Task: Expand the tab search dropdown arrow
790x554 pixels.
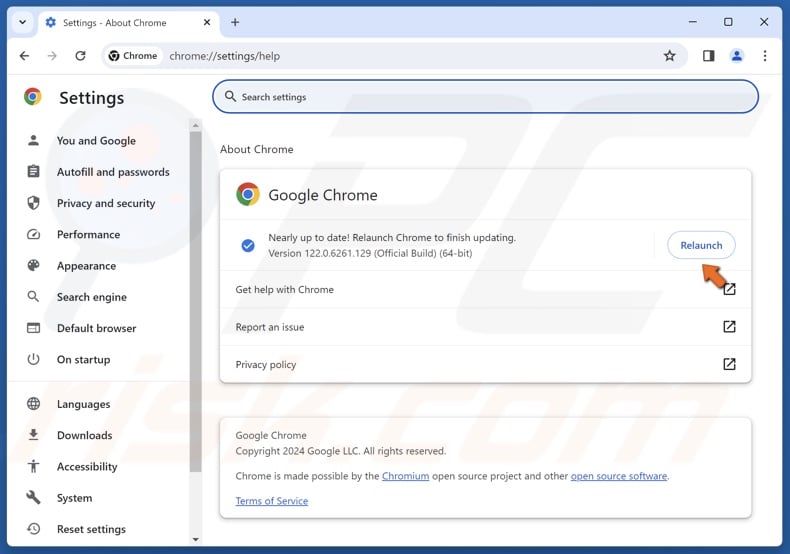Action: click(22, 22)
